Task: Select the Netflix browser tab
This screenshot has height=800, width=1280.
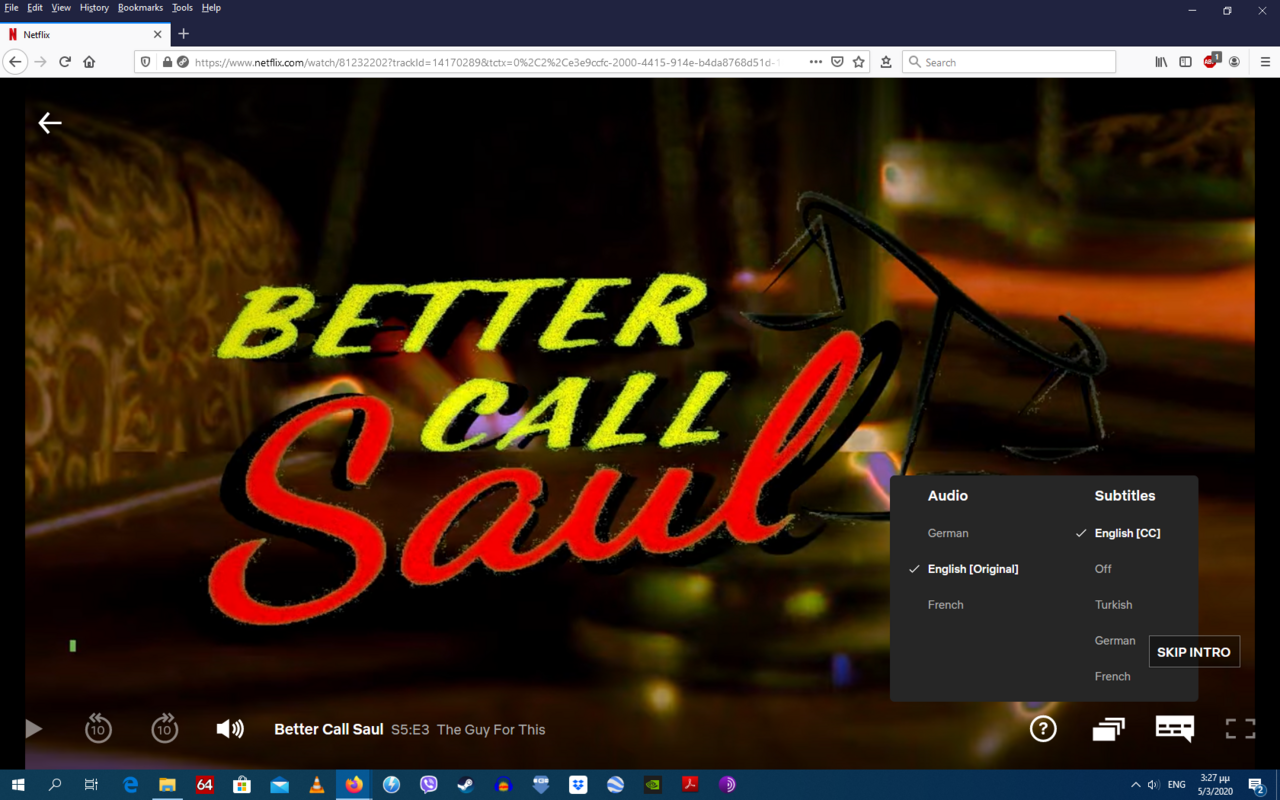Action: click(x=85, y=34)
